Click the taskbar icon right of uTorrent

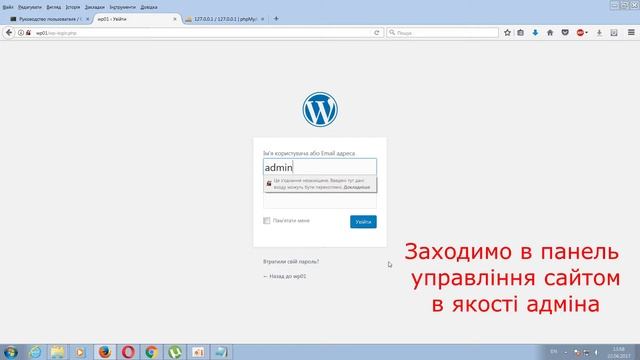[x=198, y=352]
